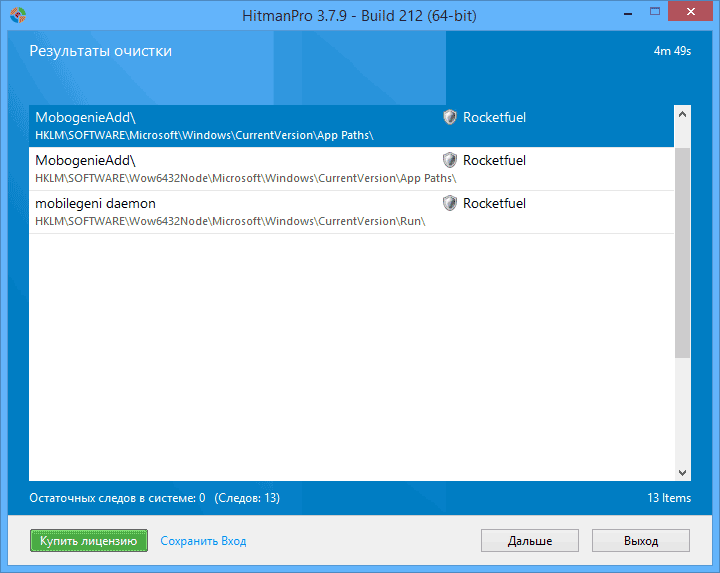Viewport: 720px width, 573px height.
Task: Click the shield icon in the Wow6432Node App Paths row
Action: point(450,160)
